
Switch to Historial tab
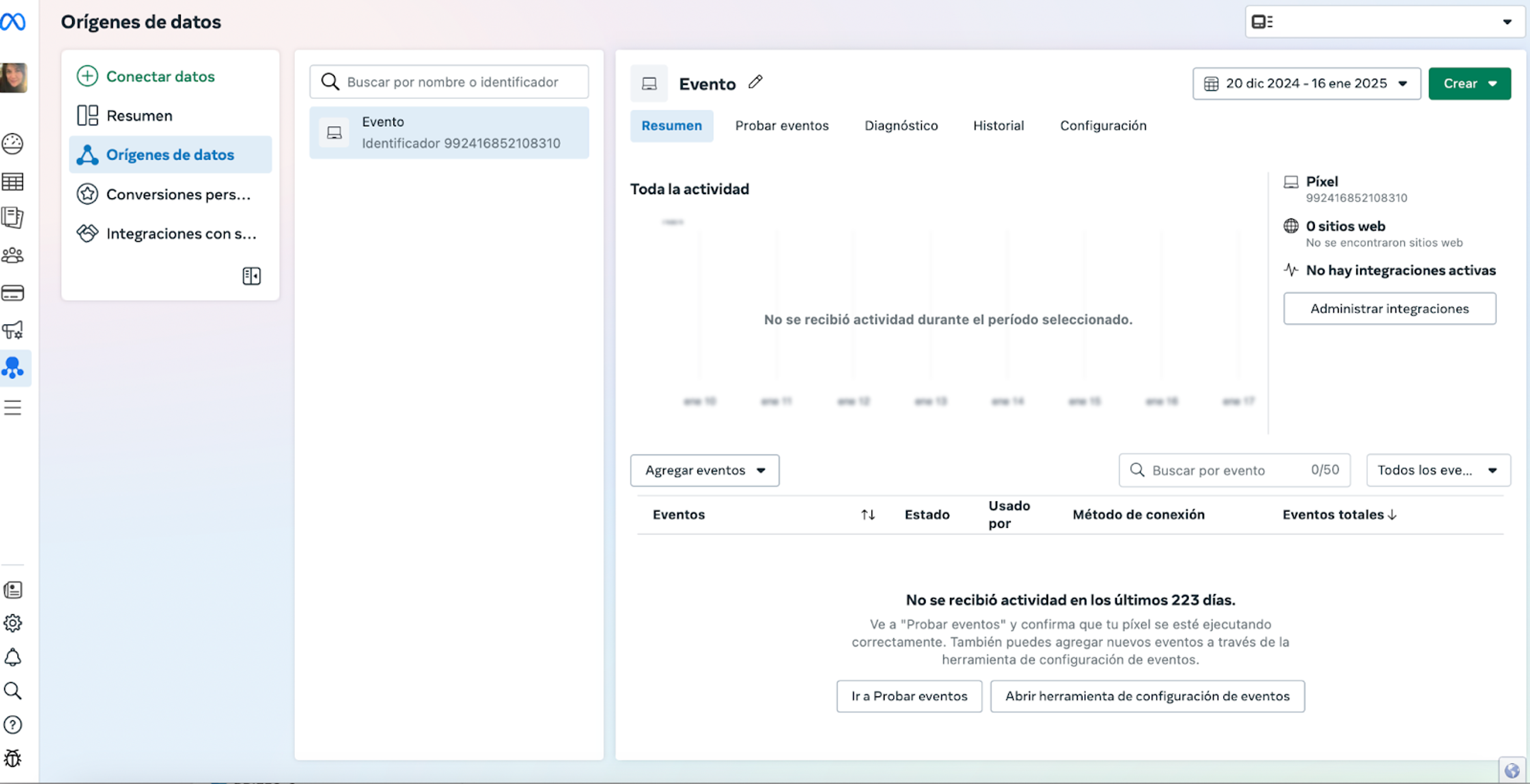998,126
